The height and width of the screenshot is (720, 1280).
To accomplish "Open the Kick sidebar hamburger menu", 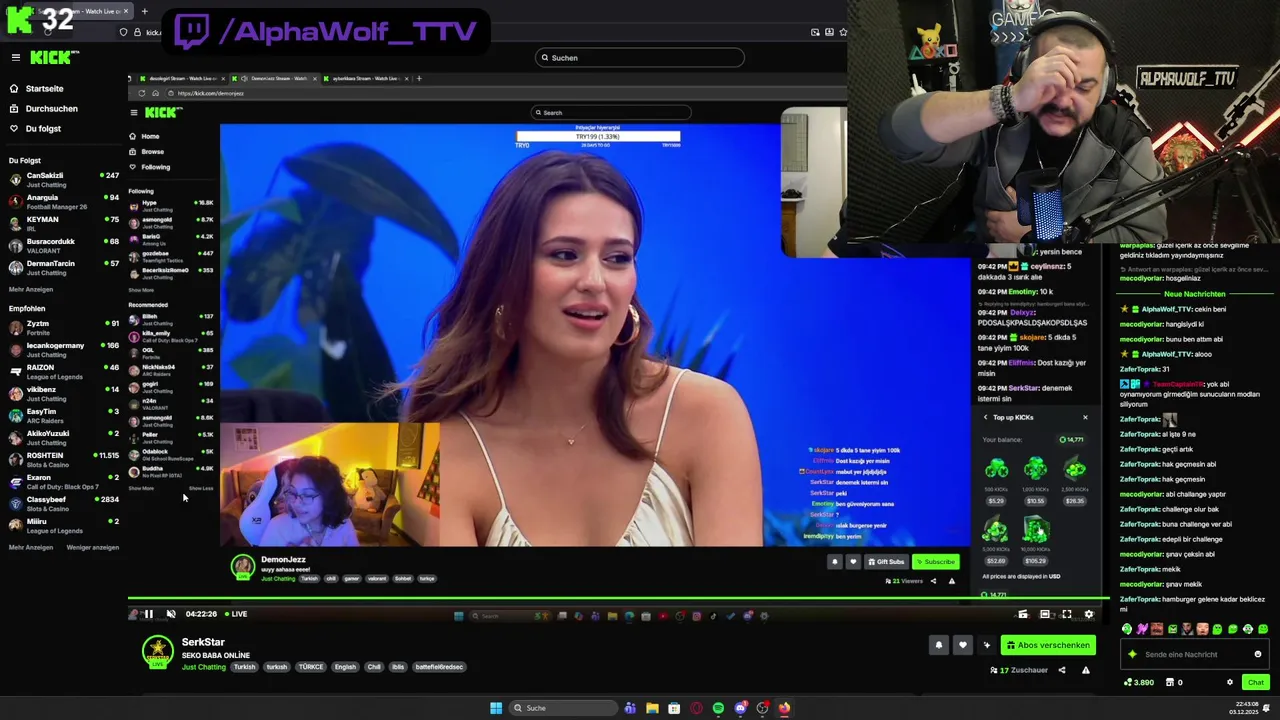I will click(x=15, y=58).
